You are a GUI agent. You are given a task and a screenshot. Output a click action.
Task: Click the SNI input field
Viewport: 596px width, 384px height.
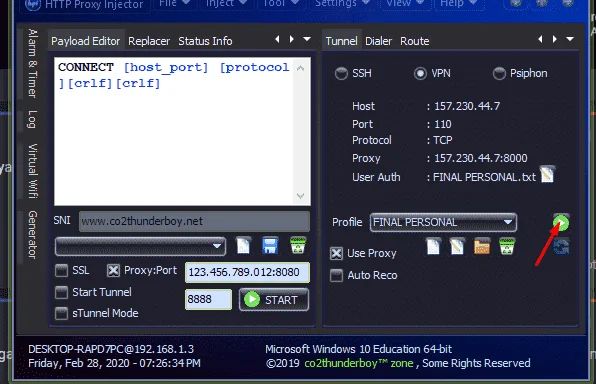tap(194, 221)
